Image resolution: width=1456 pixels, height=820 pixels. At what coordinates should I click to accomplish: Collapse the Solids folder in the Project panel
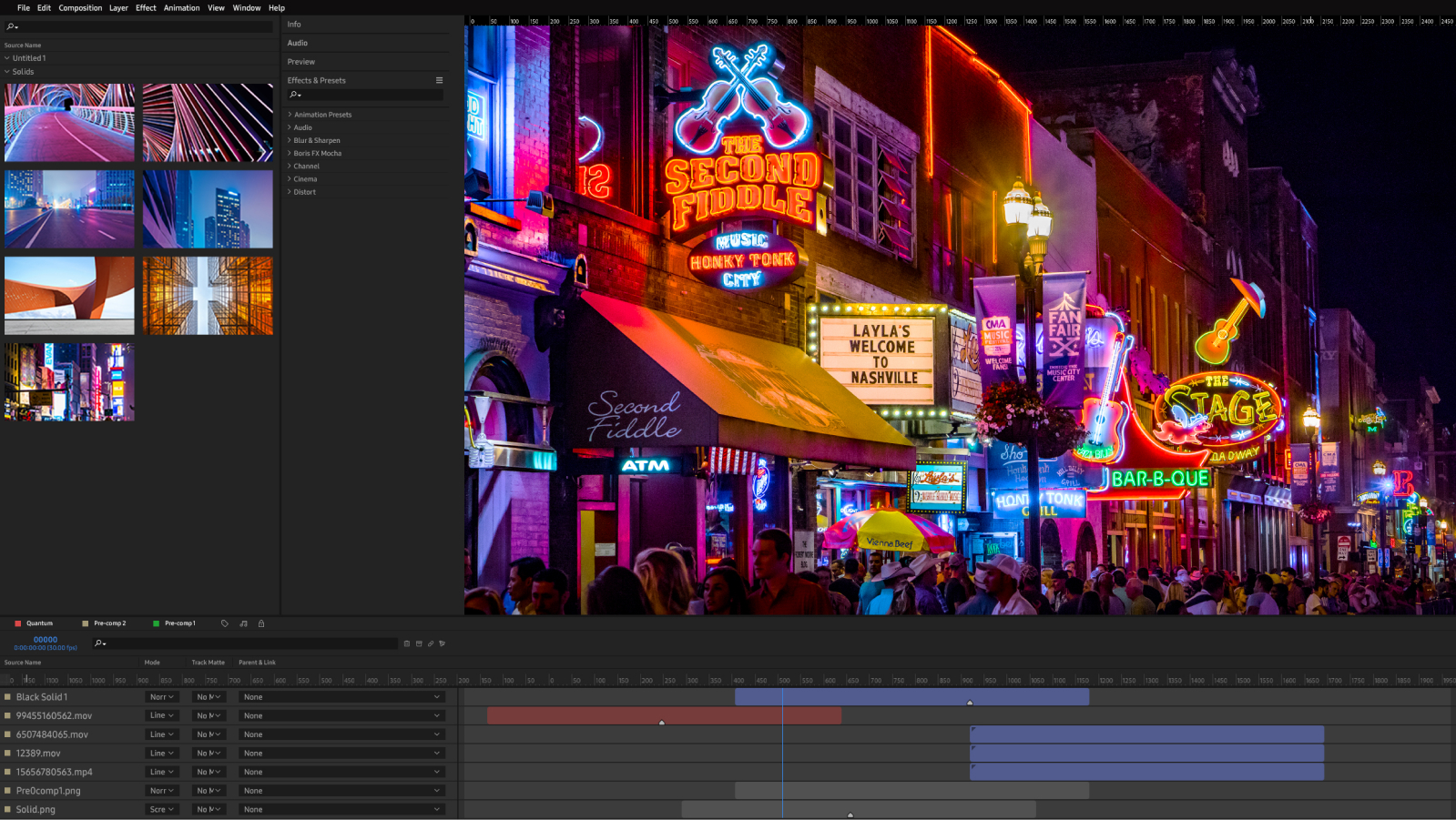click(7, 72)
